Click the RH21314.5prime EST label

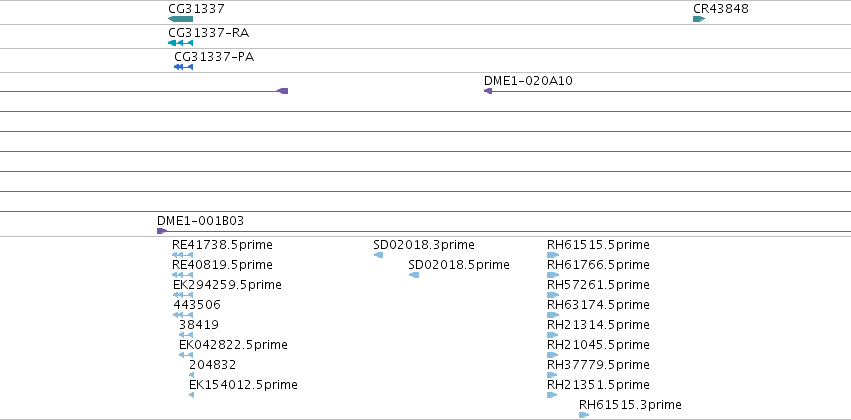(598, 325)
